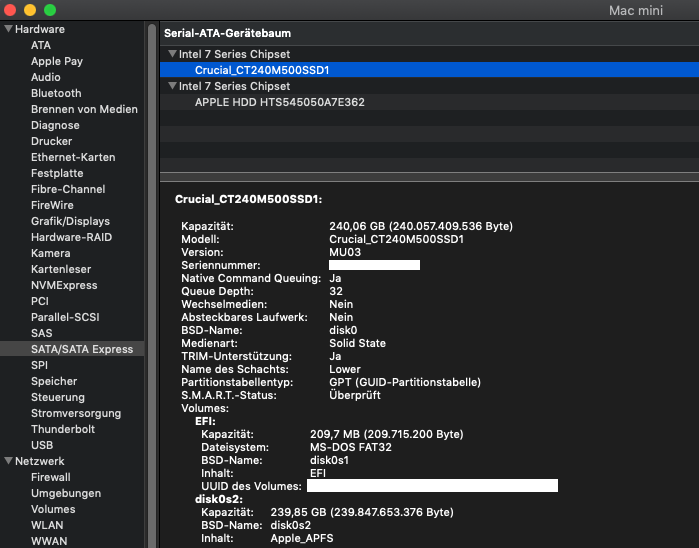Collapse the first Intel 7 Series Chipset triangle
699x548 pixels.
point(173,54)
